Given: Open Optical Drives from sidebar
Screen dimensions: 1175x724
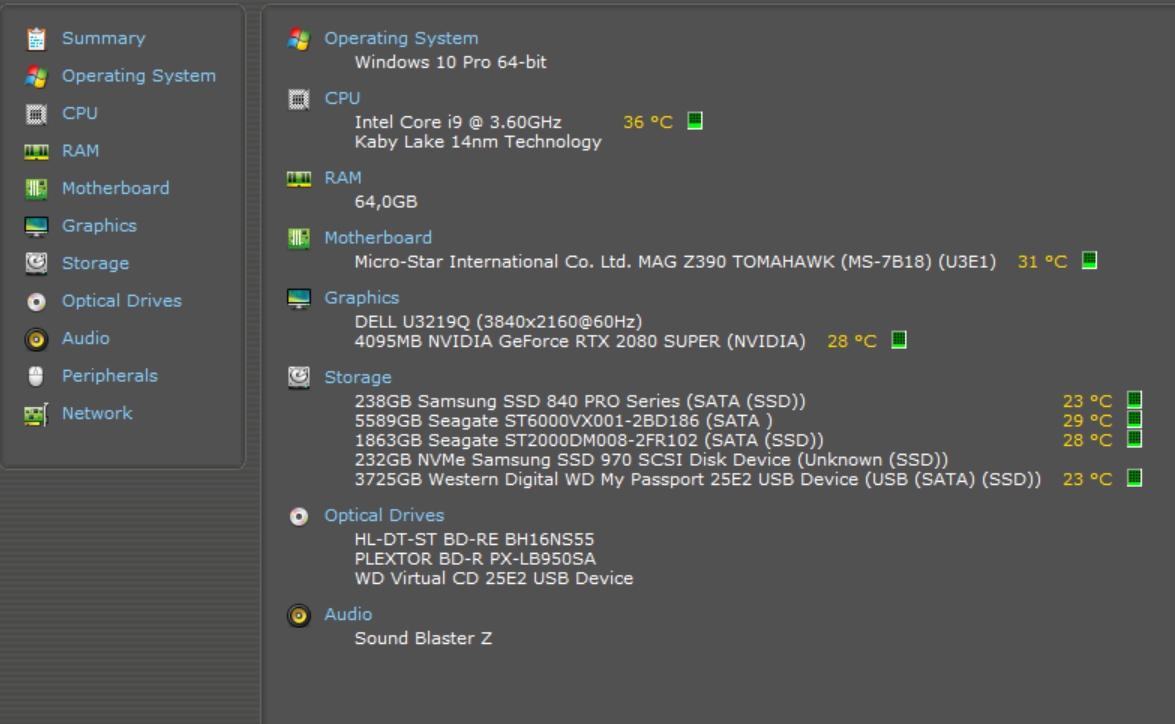Looking at the screenshot, I should (121, 301).
